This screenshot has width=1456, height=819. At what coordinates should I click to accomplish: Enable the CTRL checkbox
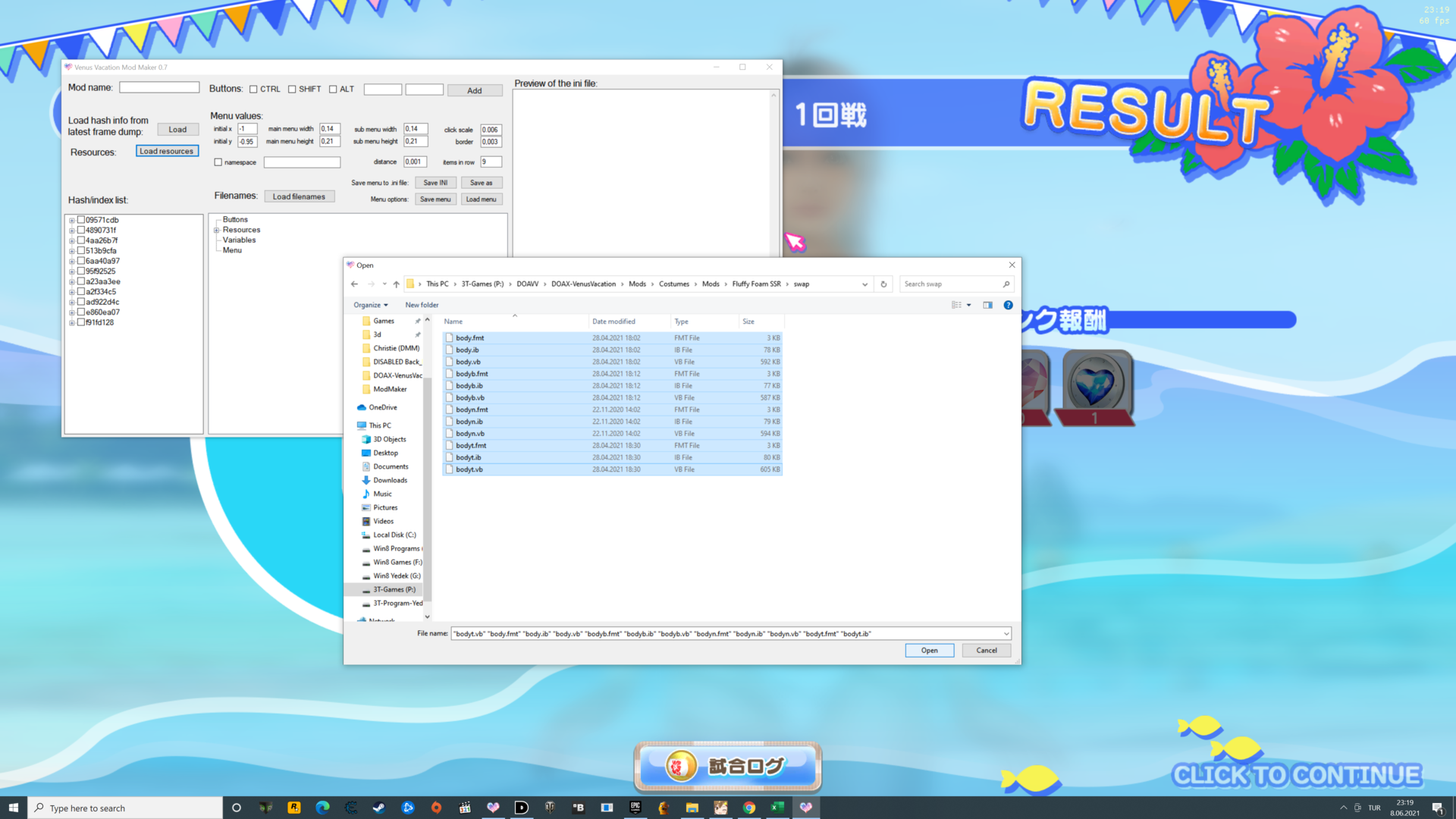click(x=253, y=89)
